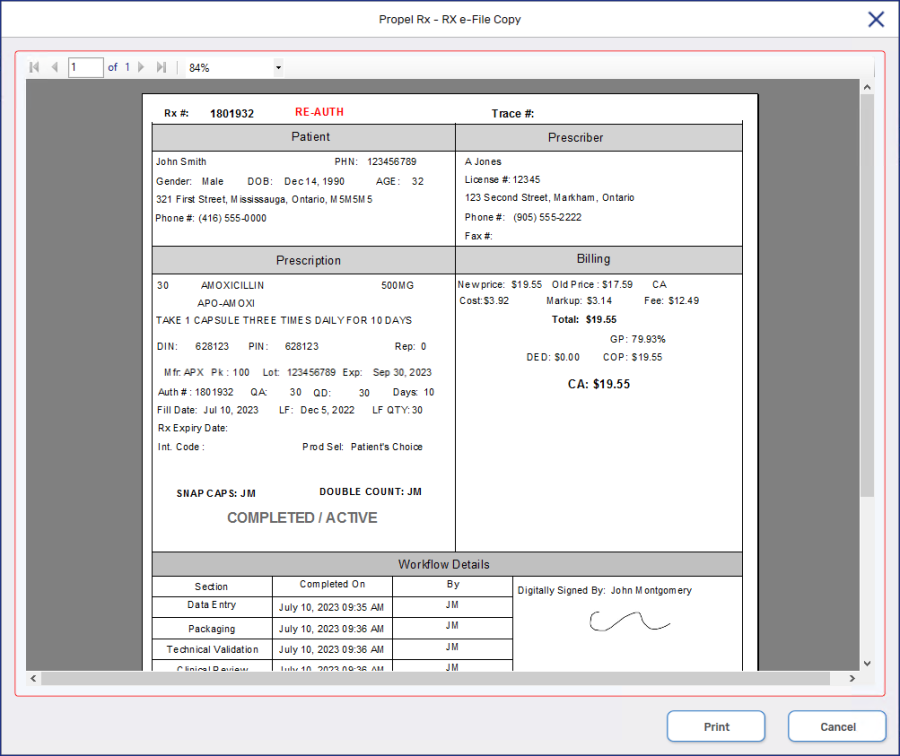900x756 pixels.
Task: Click the red RE-AUTH label
Action: point(319,113)
